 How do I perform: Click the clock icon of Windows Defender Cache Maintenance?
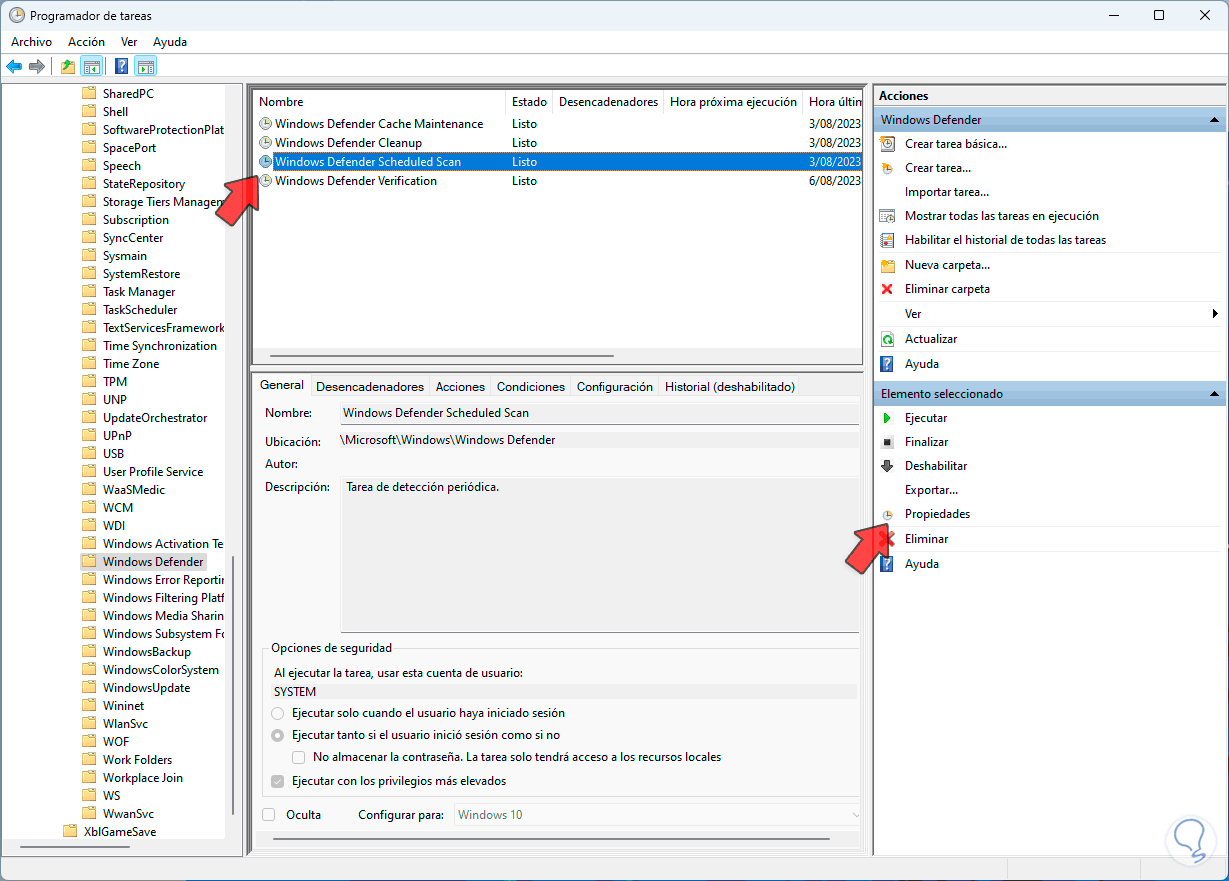265,124
